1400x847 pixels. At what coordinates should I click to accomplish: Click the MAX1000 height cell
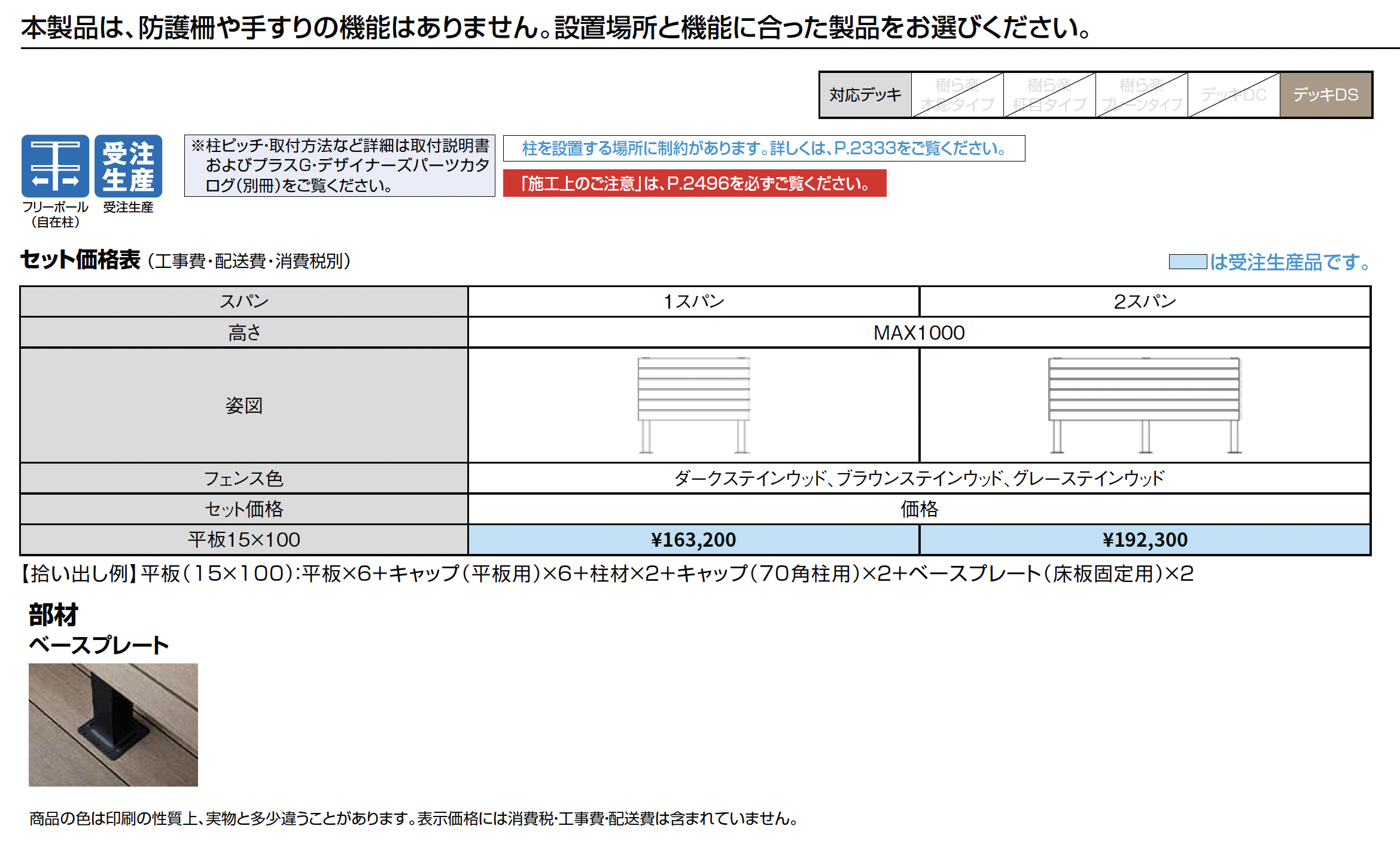tap(918, 333)
